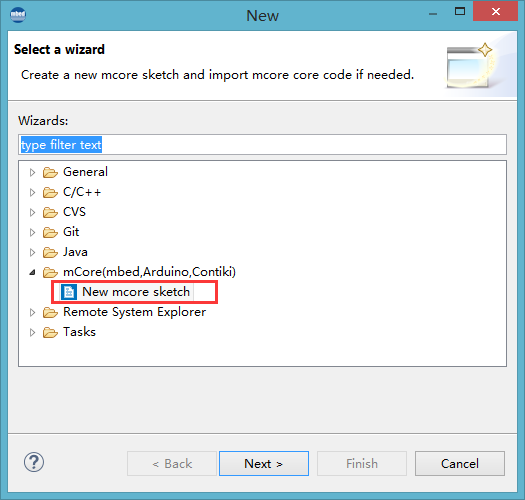This screenshot has height=500, width=525.
Task: Open the help question mark icon
Action: [34, 462]
